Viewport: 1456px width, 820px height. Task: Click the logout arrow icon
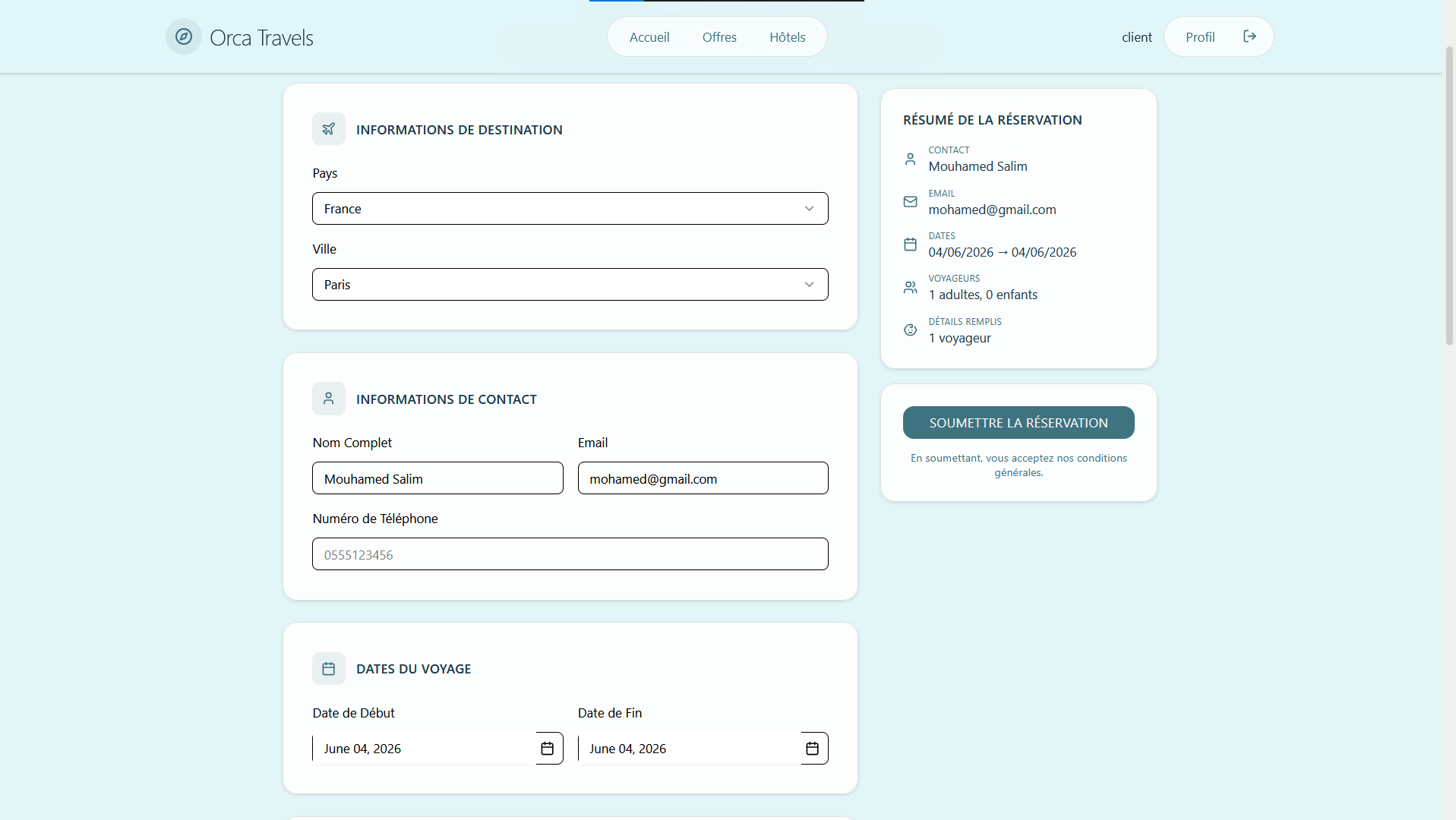pyautogui.click(x=1249, y=36)
